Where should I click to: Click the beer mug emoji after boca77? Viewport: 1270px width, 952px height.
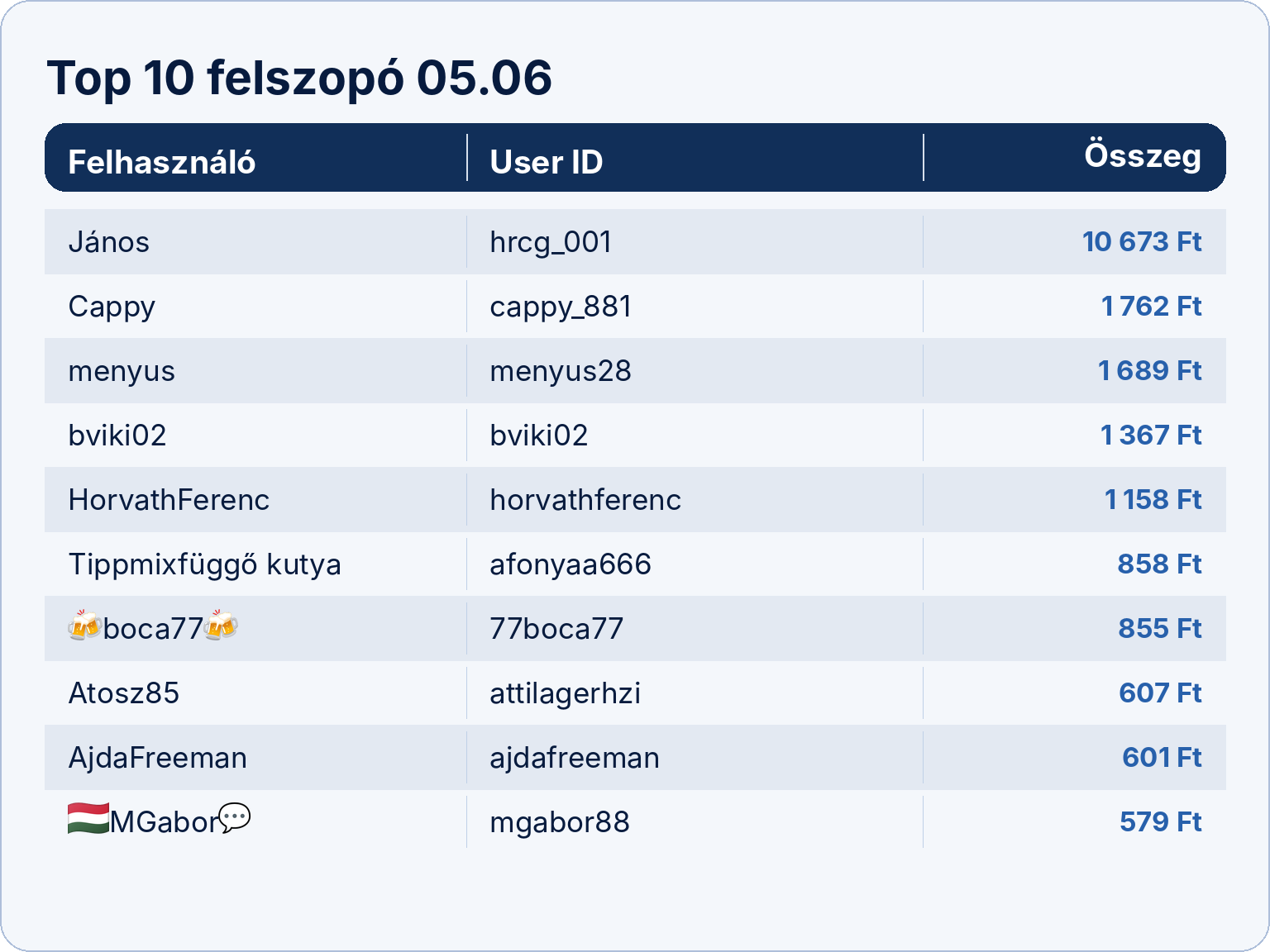(221, 626)
